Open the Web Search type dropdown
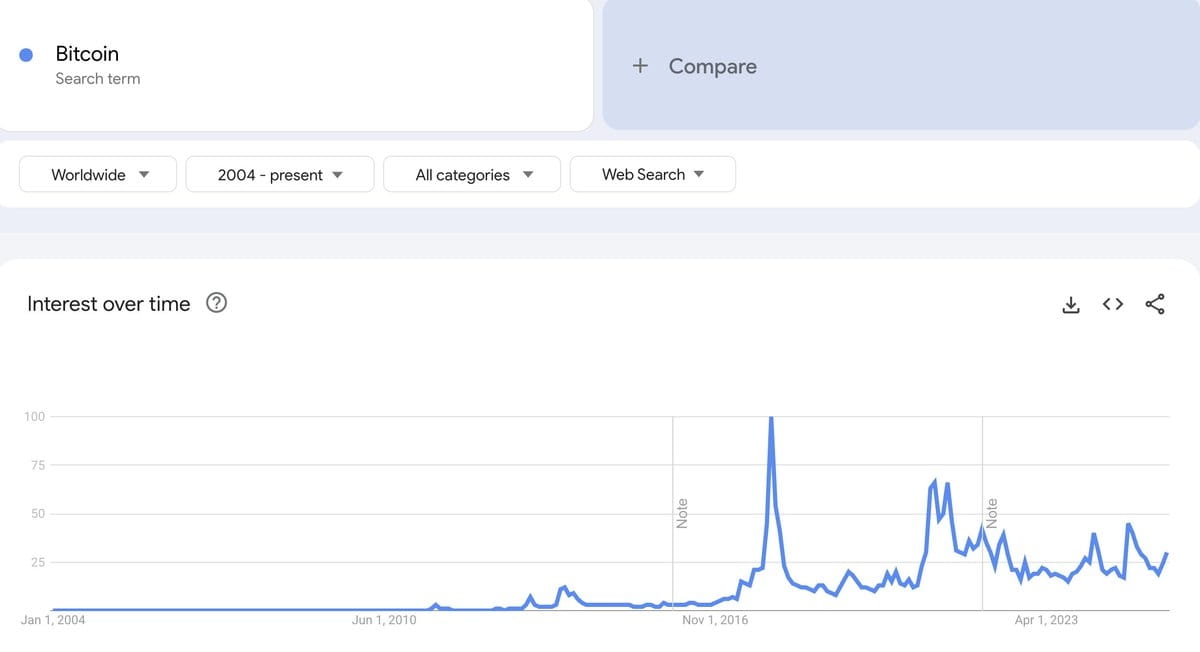Image resolution: width=1200 pixels, height=652 pixels. point(653,174)
